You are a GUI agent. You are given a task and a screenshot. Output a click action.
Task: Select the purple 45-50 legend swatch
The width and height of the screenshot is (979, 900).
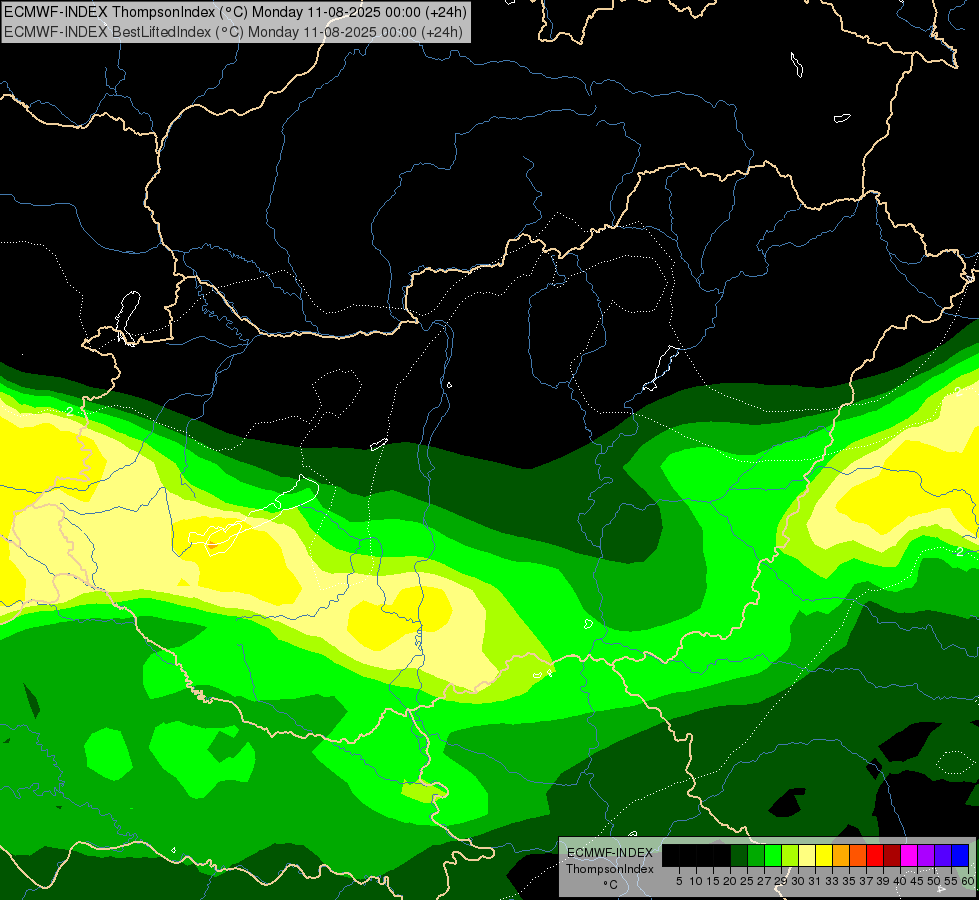[926, 855]
